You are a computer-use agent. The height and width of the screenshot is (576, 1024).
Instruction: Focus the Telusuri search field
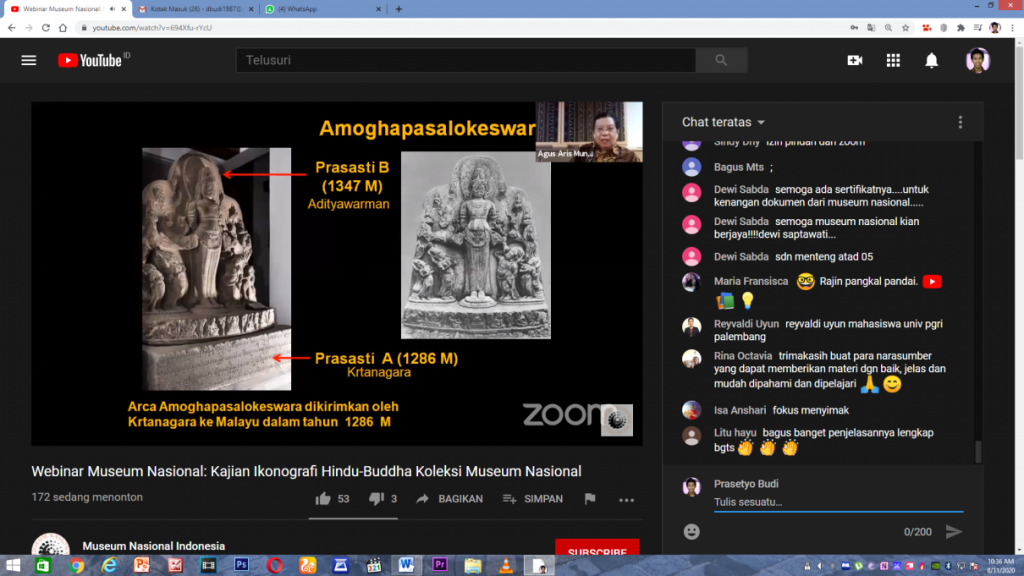click(465, 60)
